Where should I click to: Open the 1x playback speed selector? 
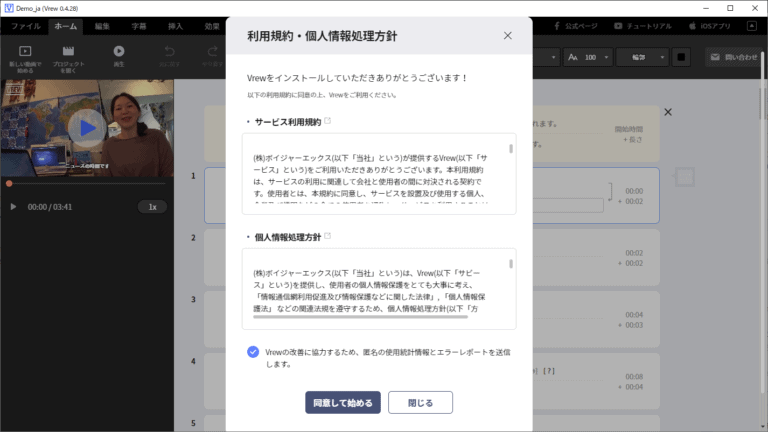click(x=152, y=206)
